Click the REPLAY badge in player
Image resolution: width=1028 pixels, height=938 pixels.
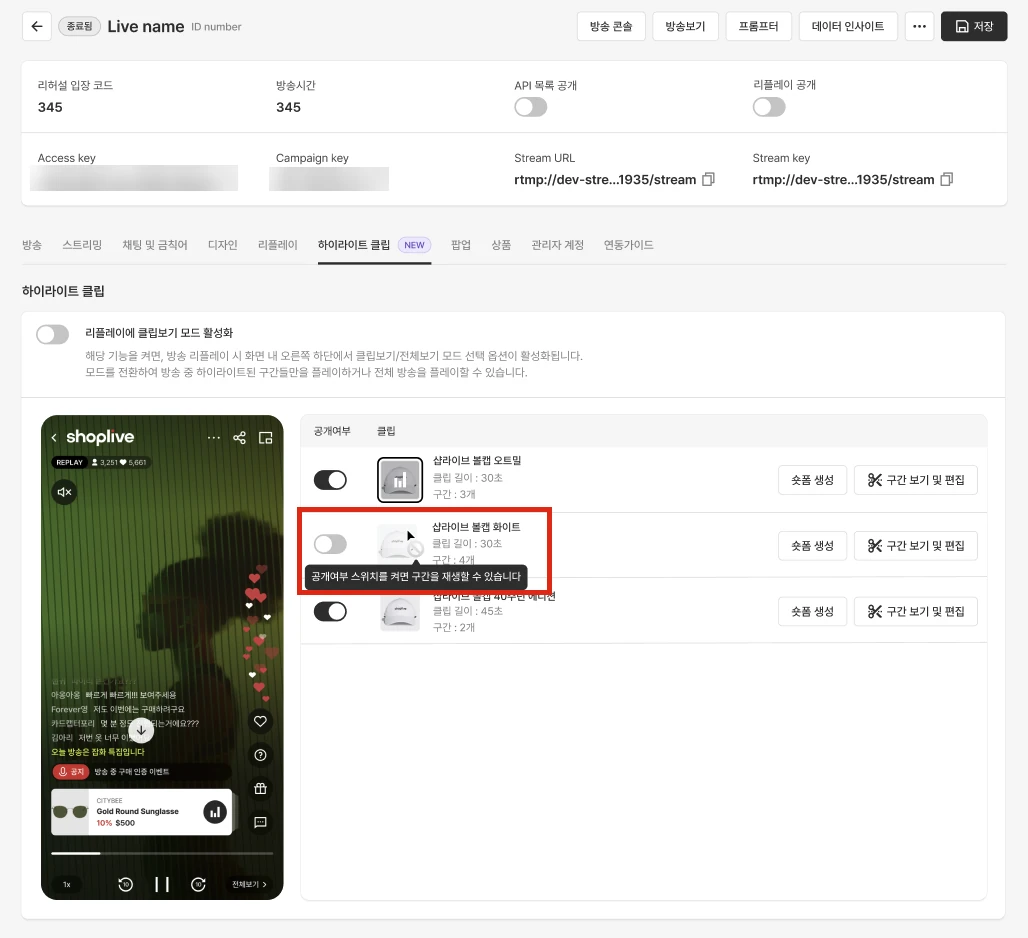69,462
